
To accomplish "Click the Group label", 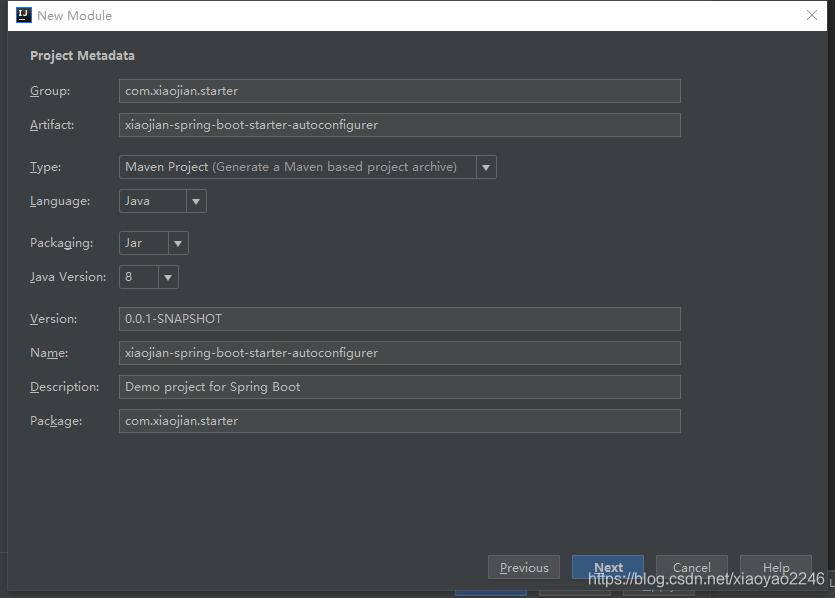I will (x=50, y=91).
